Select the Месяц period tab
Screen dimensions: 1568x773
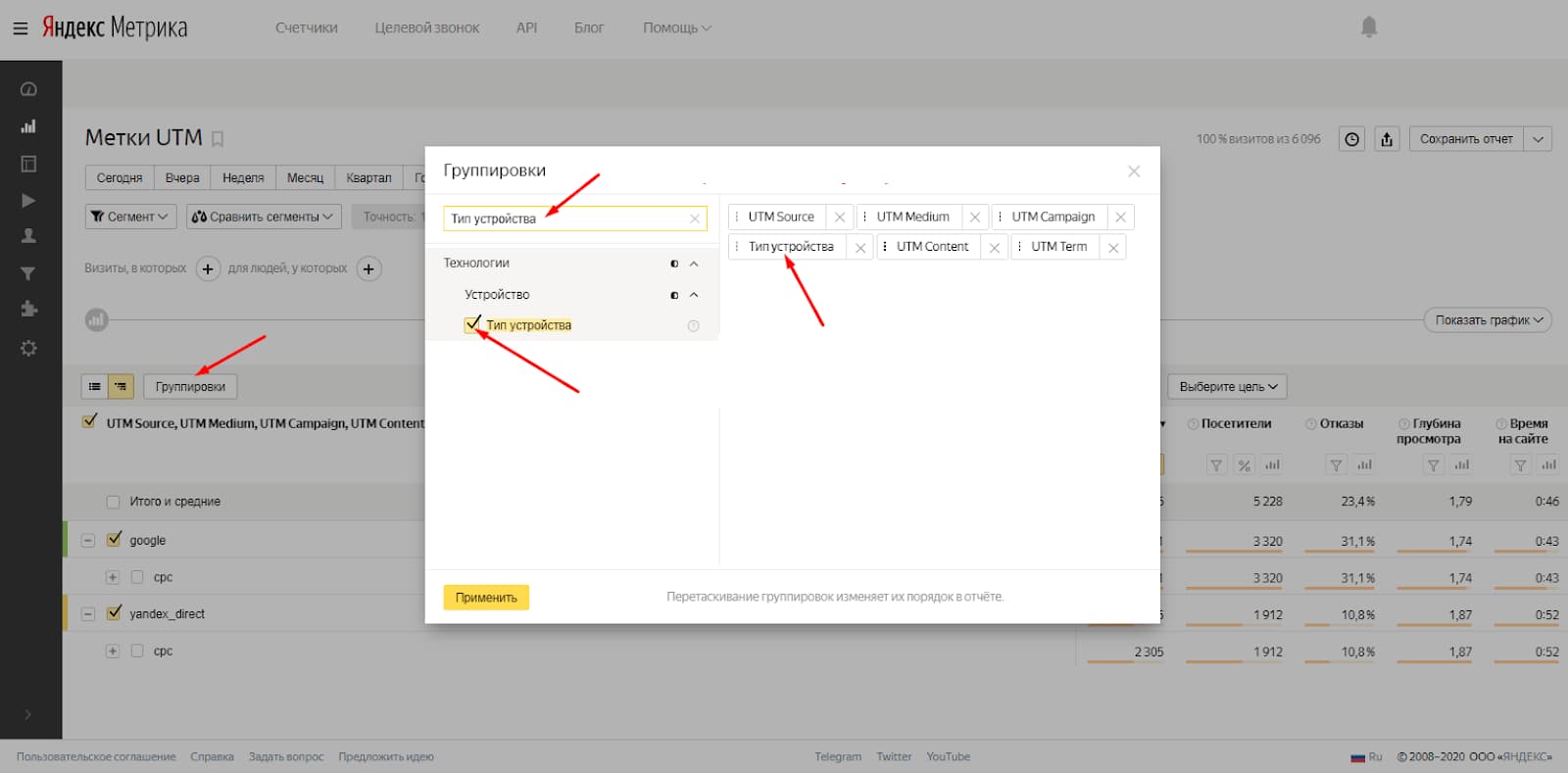(305, 177)
